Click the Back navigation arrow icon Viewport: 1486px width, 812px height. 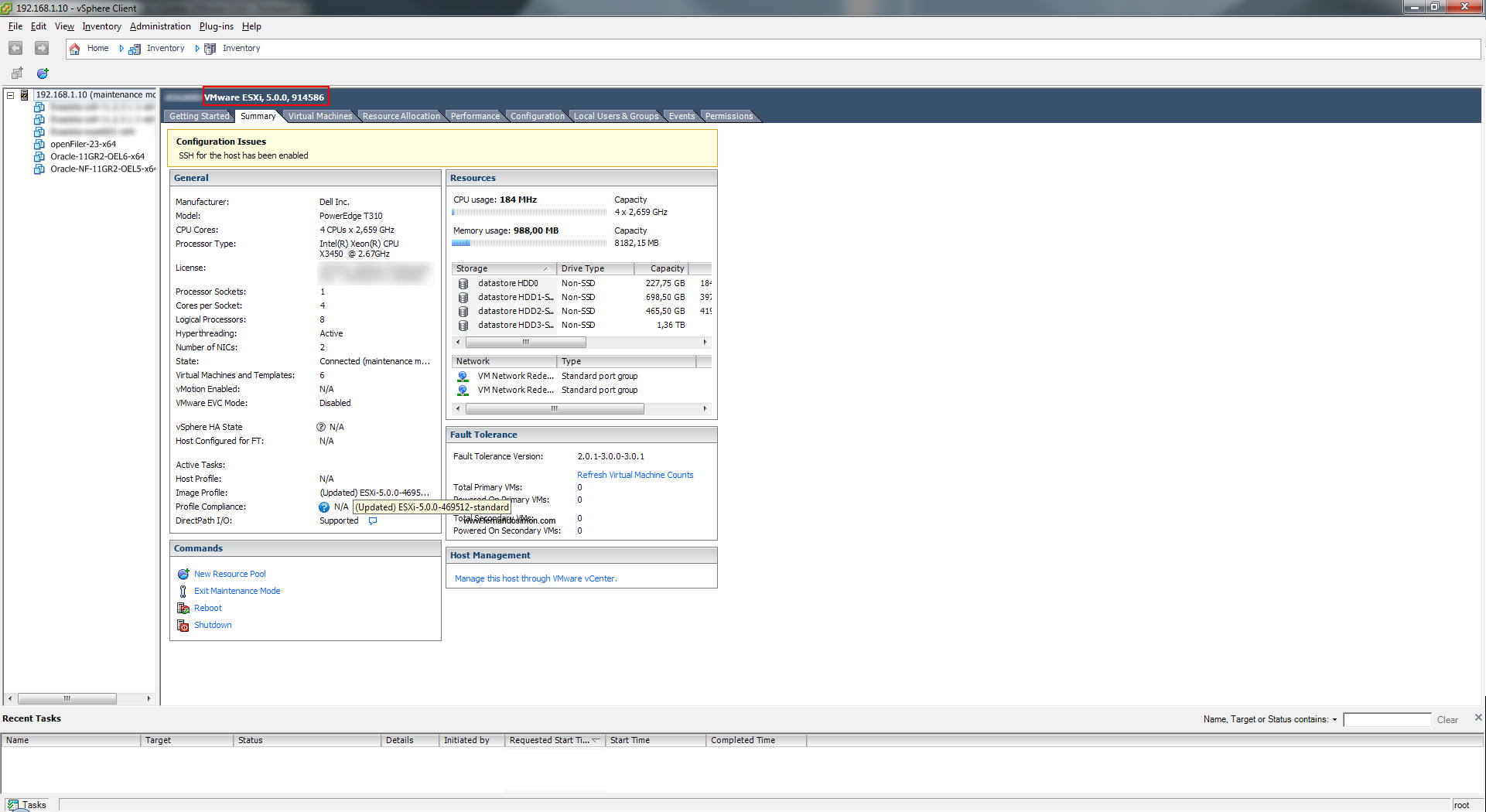point(15,48)
